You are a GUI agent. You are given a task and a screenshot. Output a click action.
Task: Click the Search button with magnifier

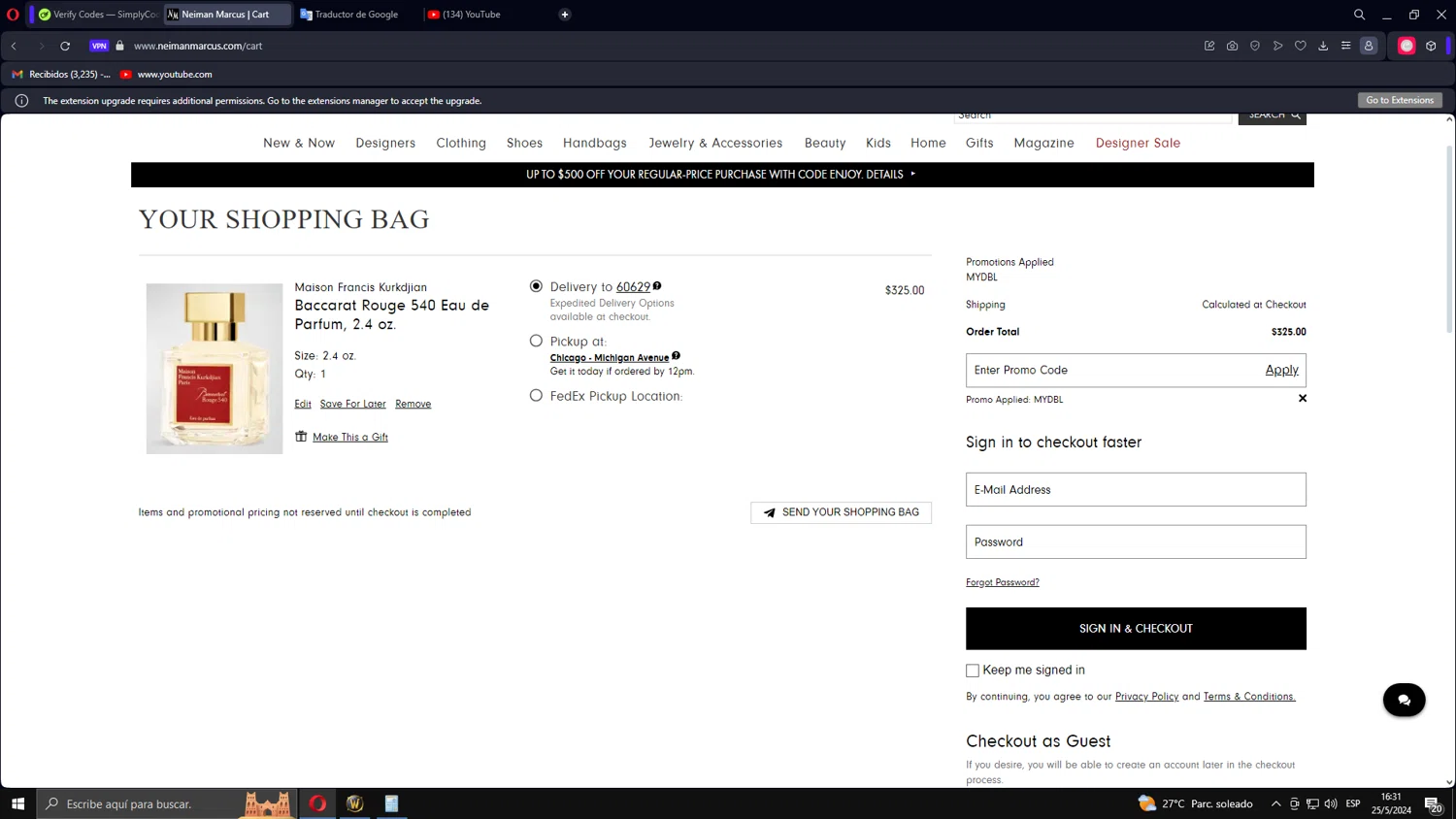pyautogui.click(x=1273, y=116)
